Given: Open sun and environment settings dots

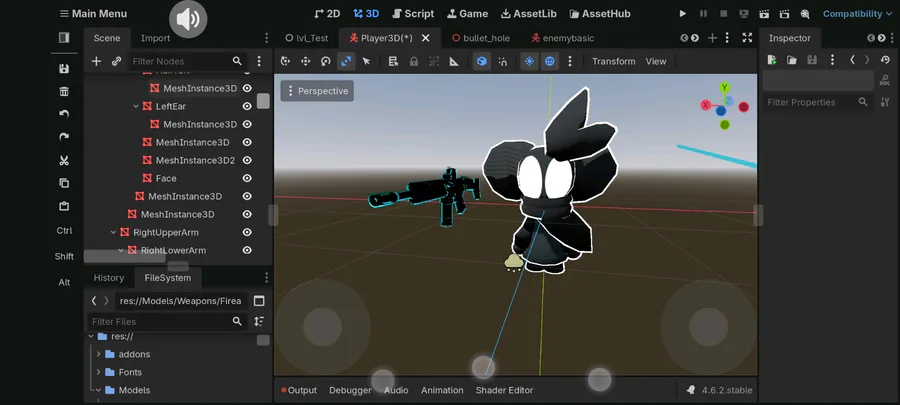Looking at the screenshot, I should 569,61.
